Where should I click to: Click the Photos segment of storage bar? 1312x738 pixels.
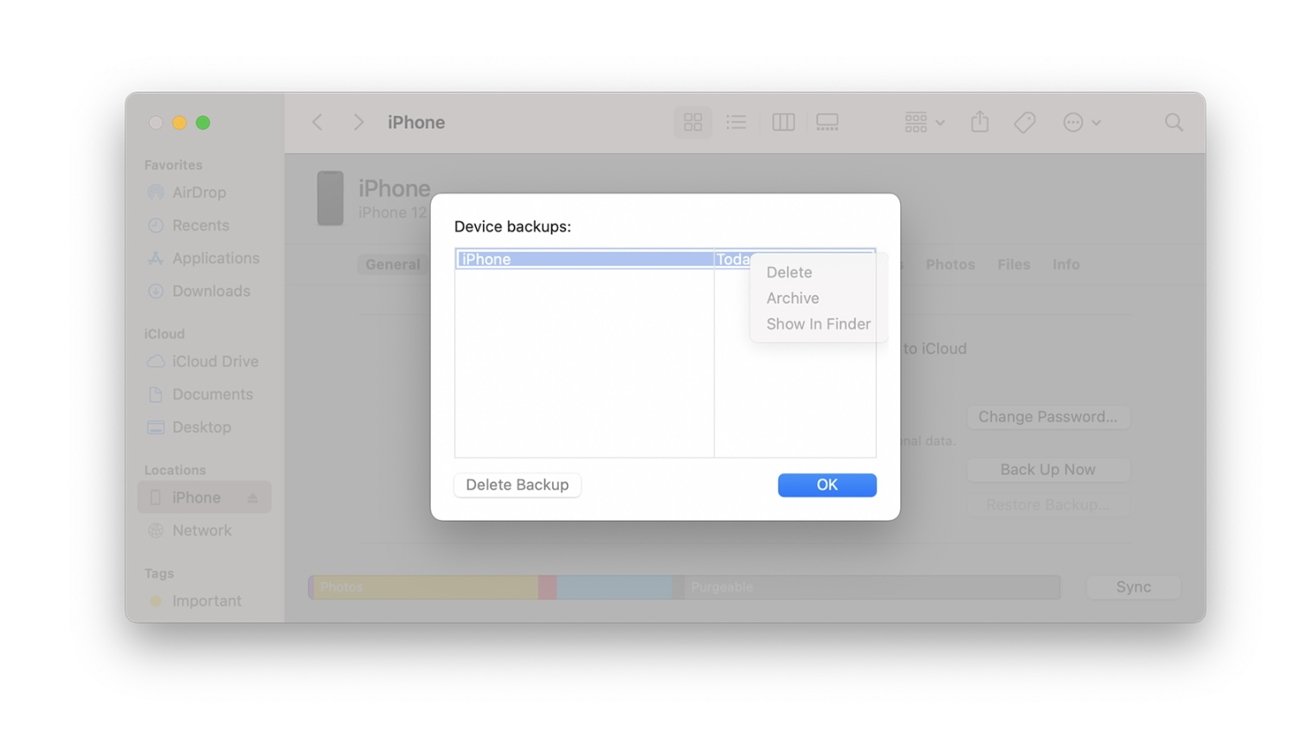(427, 587)
